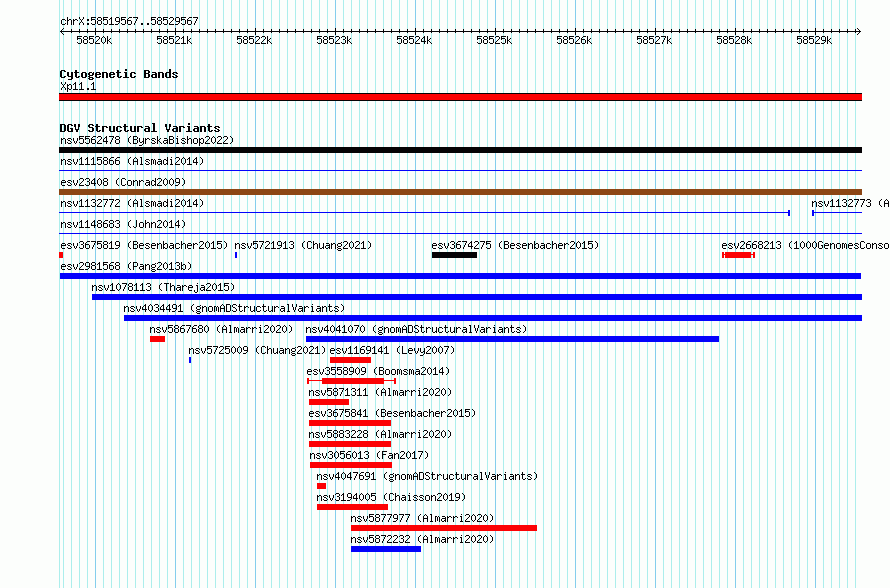Select the red nsv3056013 variant bar

[x=351, y=465]
